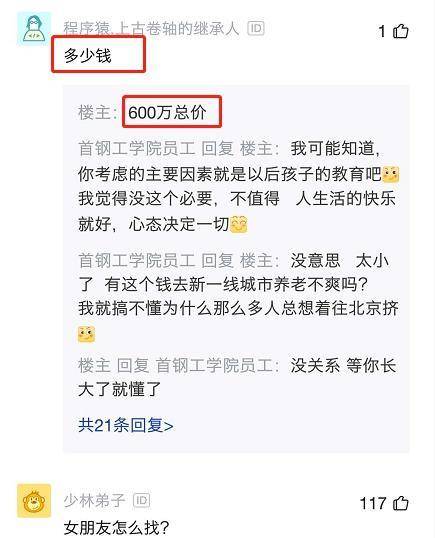The width and height of the screenshot is (435, 538).
Task: Open username 程序猿,上古卷轴的继承人
Action: (151, 28)
